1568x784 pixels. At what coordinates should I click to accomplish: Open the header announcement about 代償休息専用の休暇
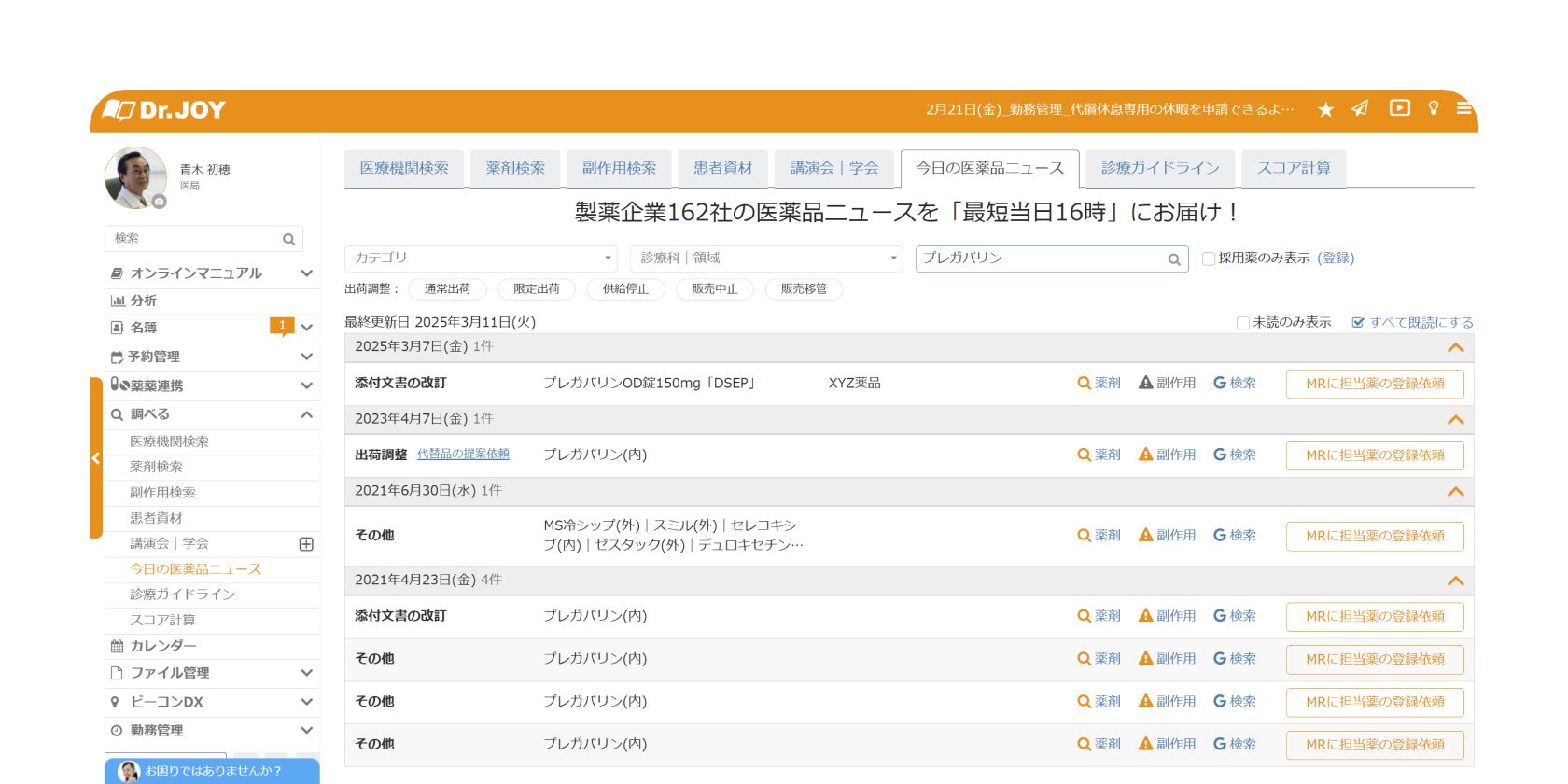coord(1110,109)
